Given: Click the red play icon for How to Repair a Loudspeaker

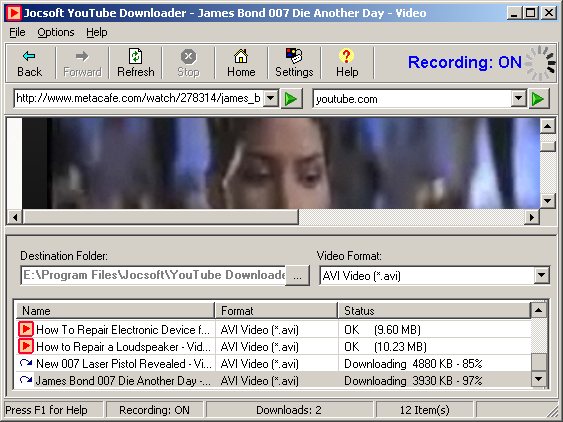Looking at the screenshot, I should (x=26, y=346).
